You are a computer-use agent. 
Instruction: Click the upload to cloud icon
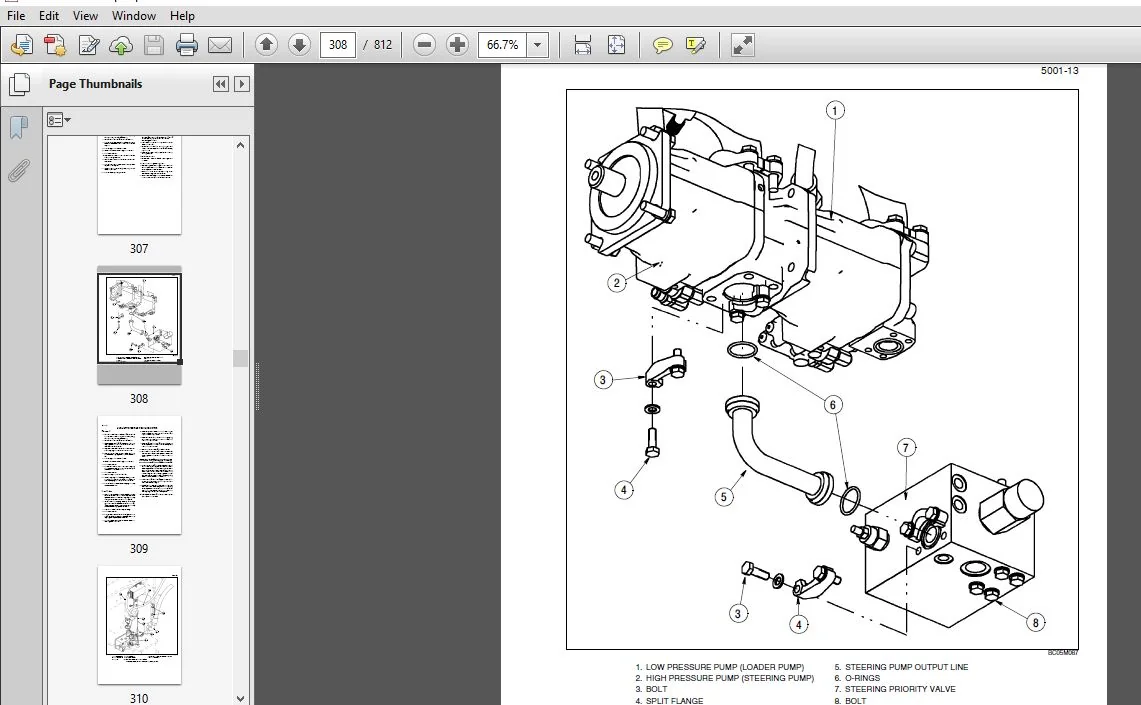[x=121, y=45]
